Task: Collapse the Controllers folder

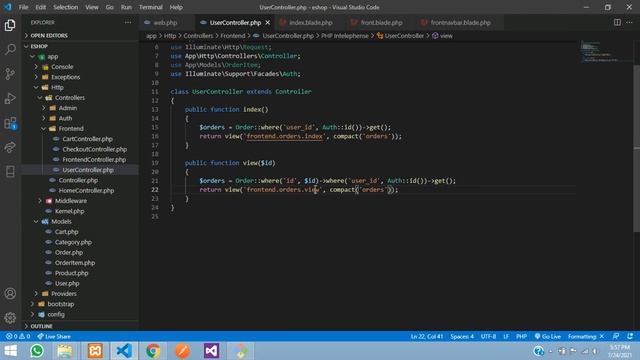Action: 80,98
